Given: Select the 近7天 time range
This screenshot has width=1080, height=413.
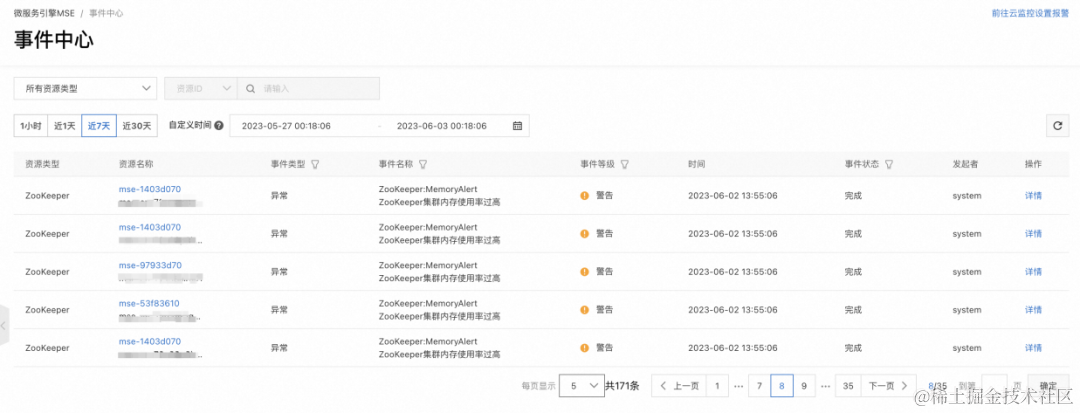Looking at the screenshot, I should 98,126.
